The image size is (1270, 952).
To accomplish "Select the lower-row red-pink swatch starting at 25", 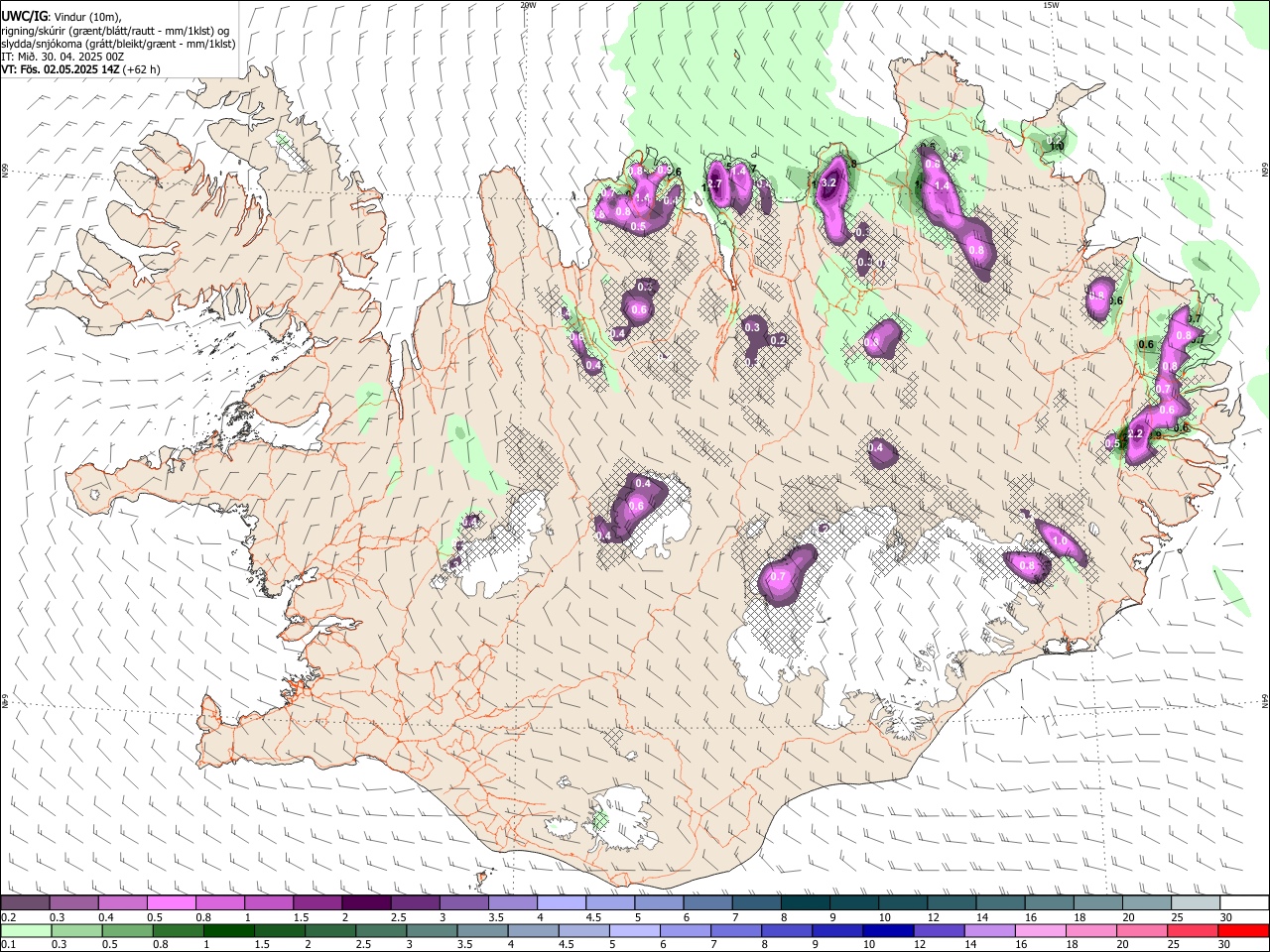I will pyautogui.click(x=1193, y=930).
